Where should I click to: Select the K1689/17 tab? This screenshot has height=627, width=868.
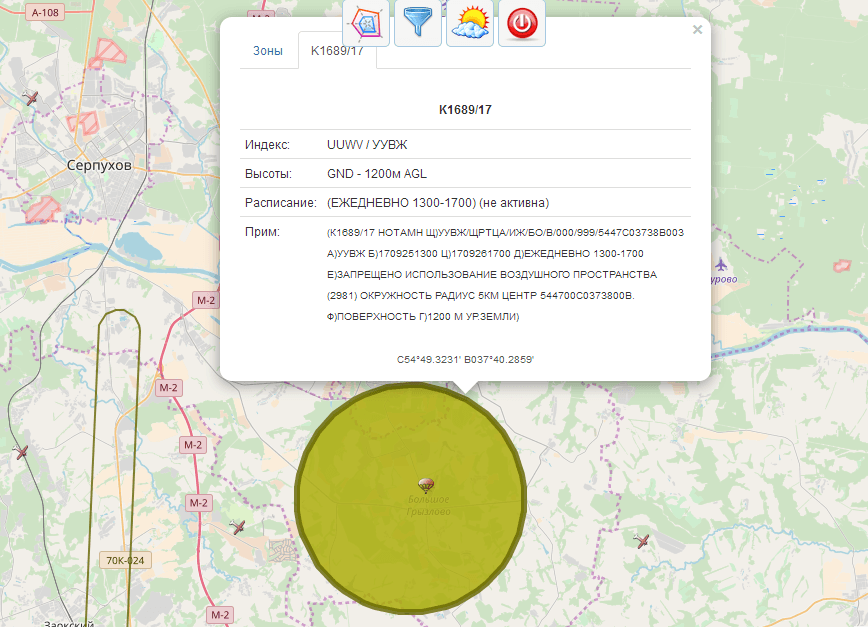pos(337,50)
